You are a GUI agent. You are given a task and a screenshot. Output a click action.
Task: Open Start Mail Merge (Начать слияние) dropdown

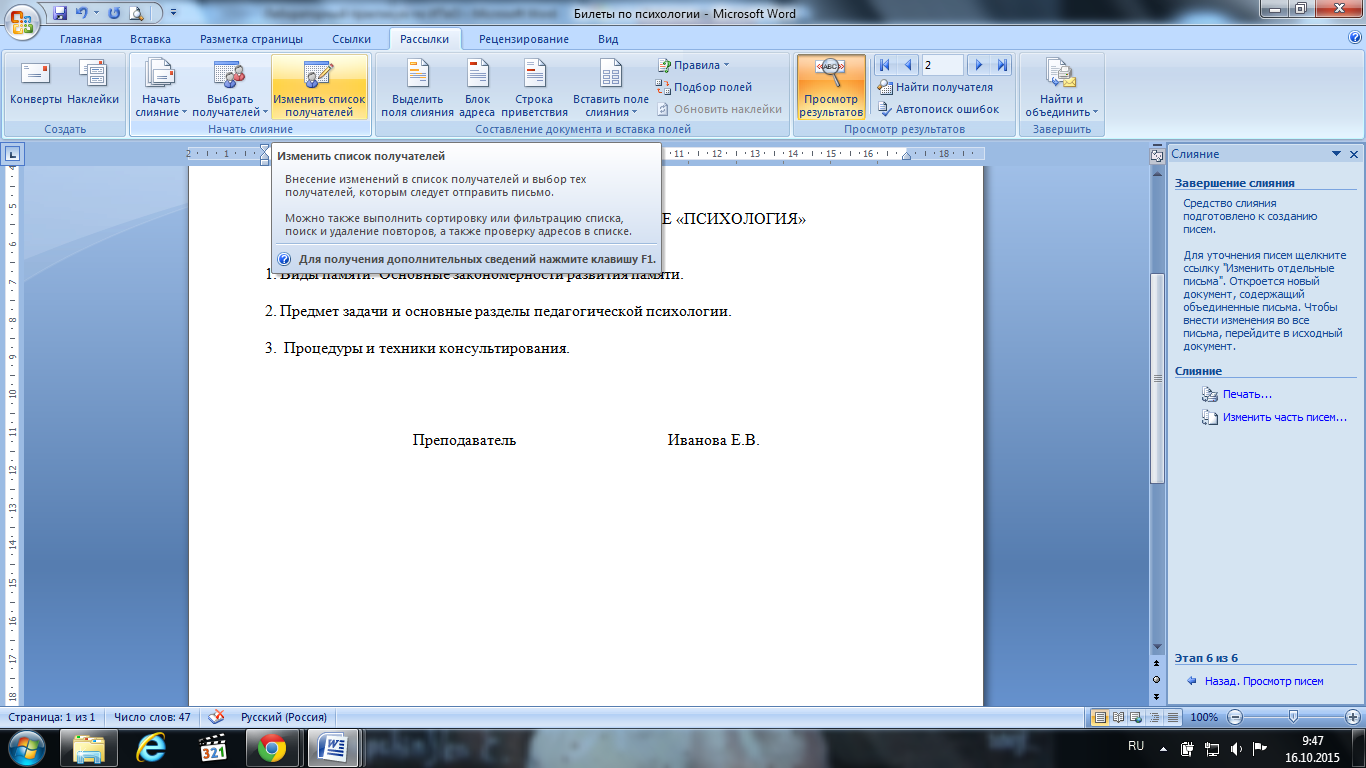click(x=160, y=87)
